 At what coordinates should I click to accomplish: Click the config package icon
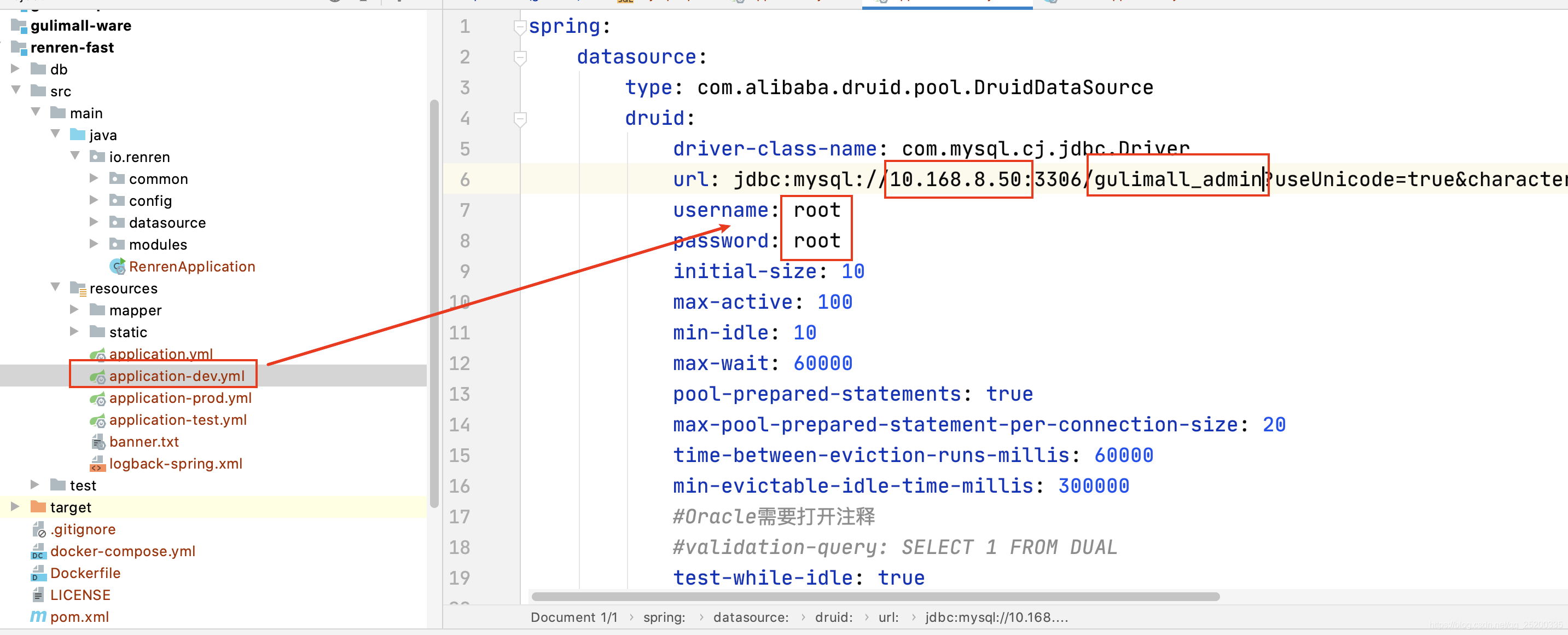point(117,200)
